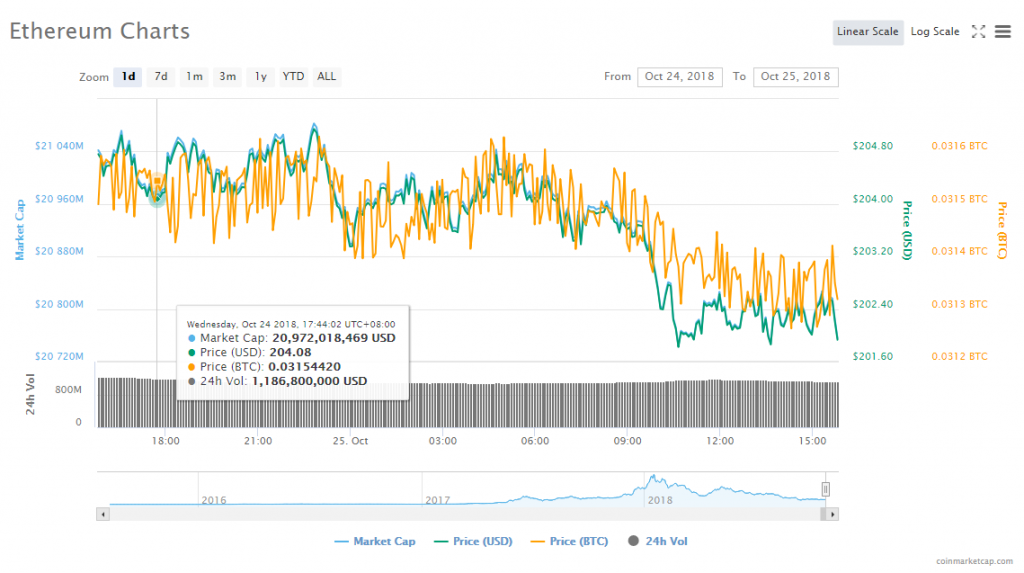Click the navigator scrollbar right arrow
The image size is (1024, 573).
[x=833, y=513]
